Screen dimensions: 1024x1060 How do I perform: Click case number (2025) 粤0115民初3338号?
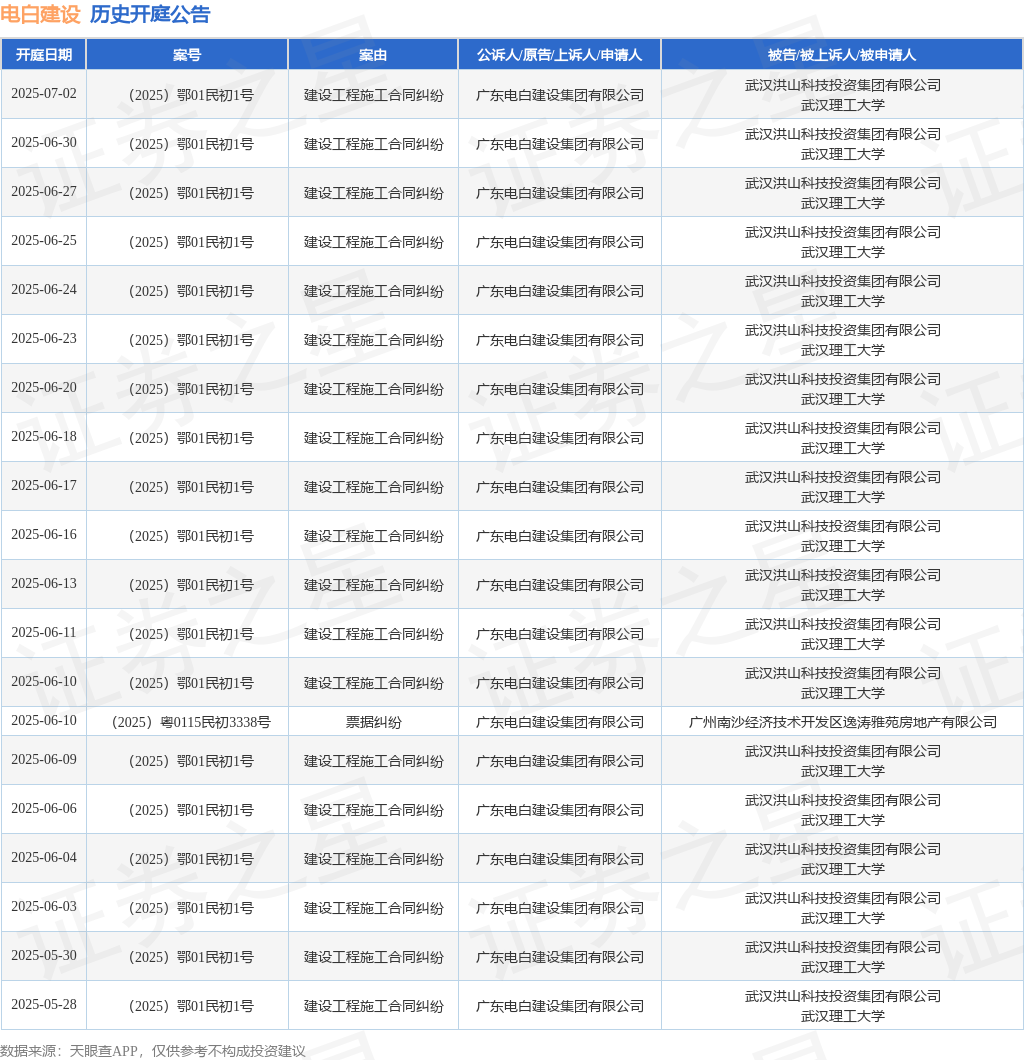(x=189, y=722)
